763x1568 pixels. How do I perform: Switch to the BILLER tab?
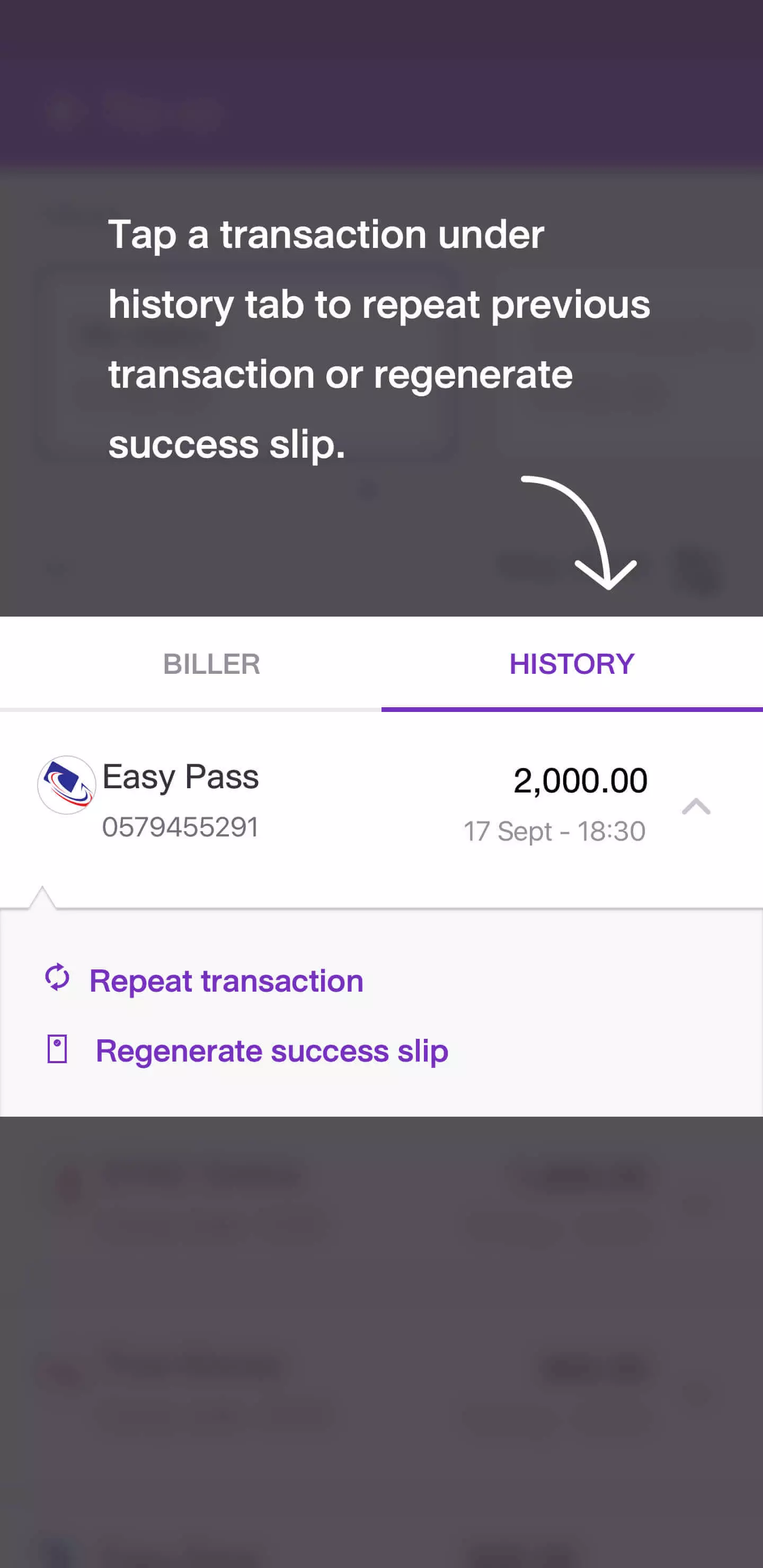coord(211,663)
